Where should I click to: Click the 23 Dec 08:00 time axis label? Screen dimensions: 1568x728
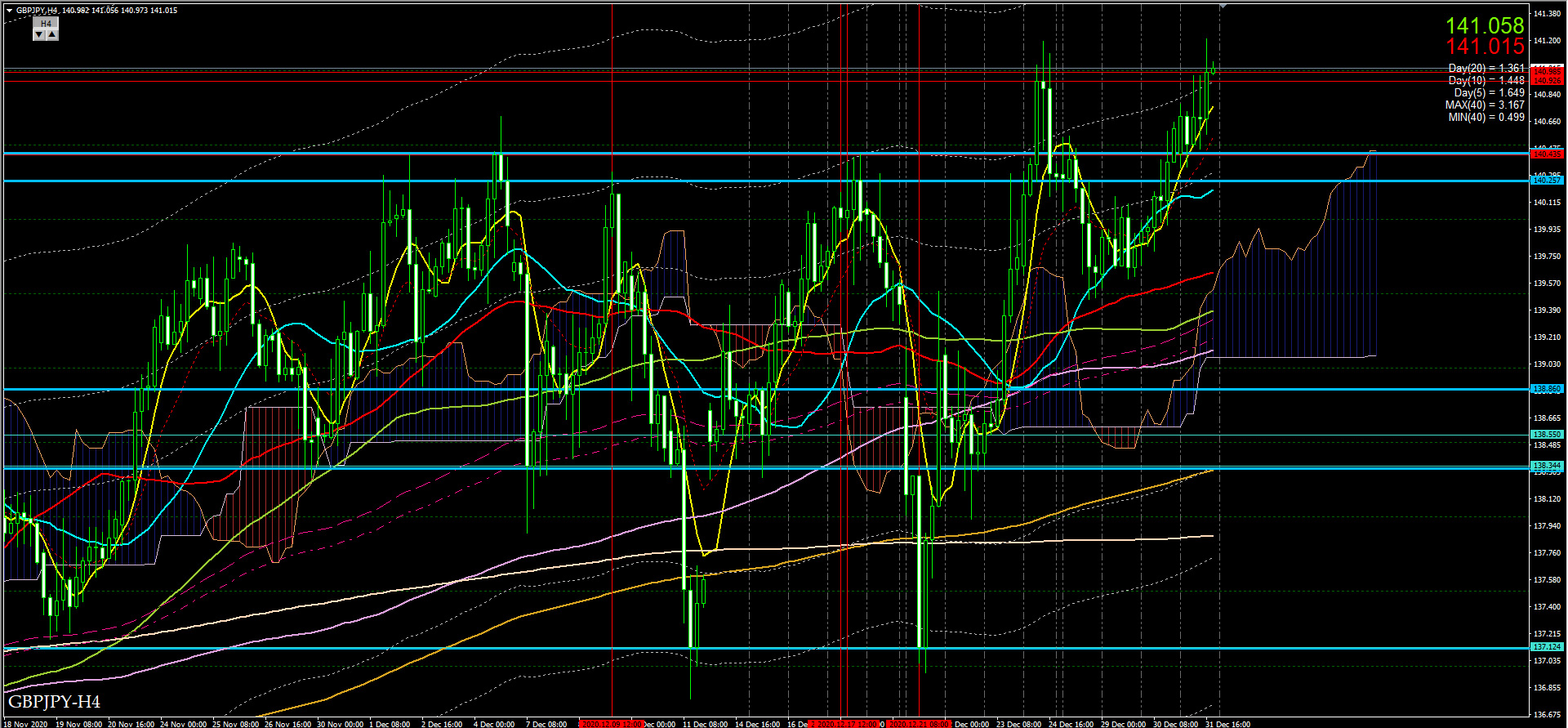(x=1019, y=724)
